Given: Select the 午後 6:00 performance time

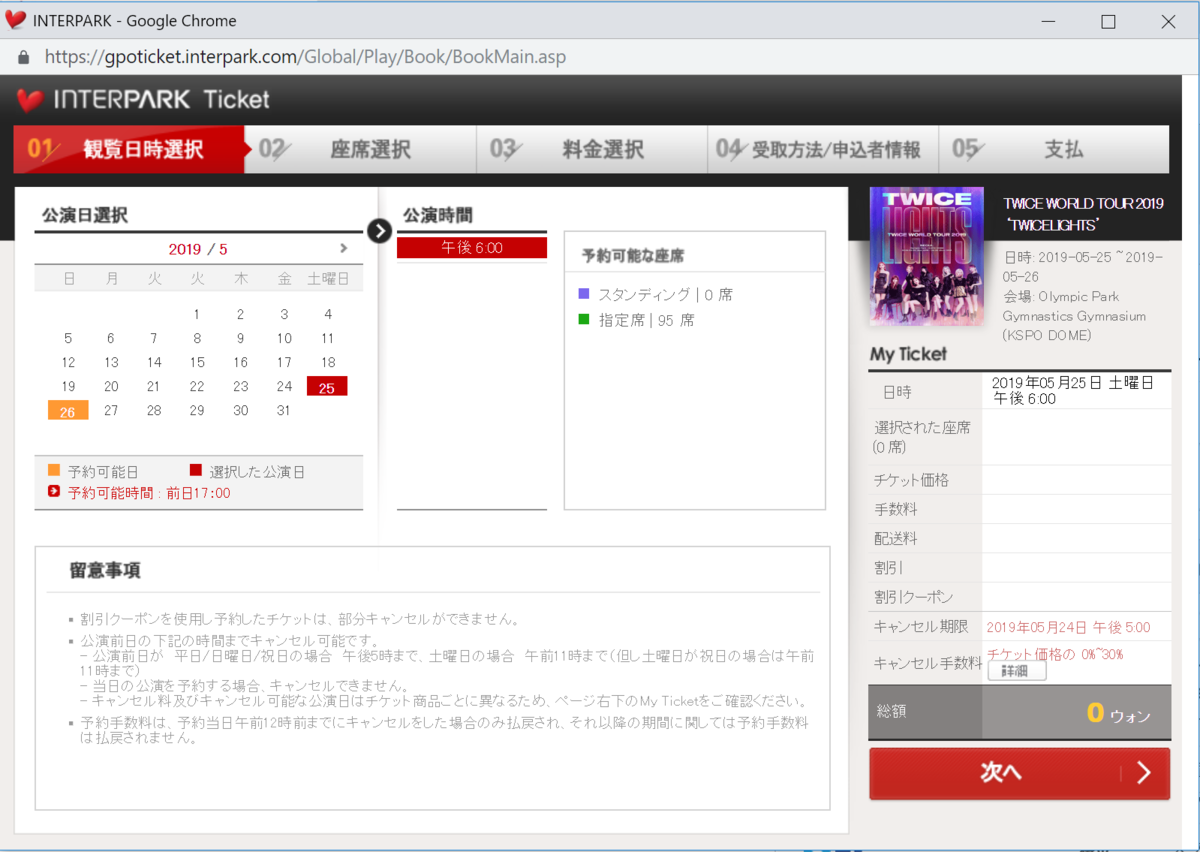Looking at the screenshot, I should click(x=472, y=248).
